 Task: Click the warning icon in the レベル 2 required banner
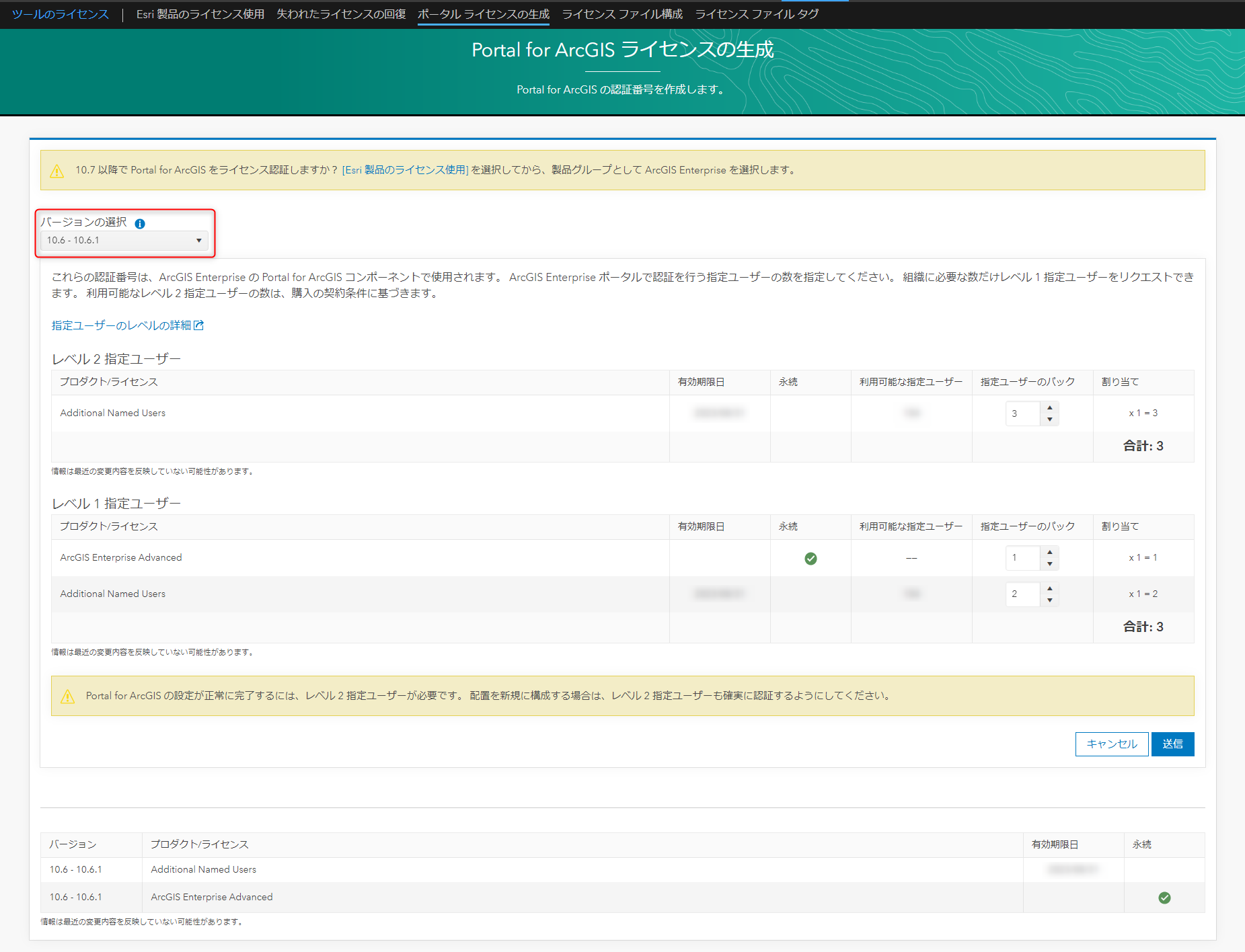[x=68, y=697]
